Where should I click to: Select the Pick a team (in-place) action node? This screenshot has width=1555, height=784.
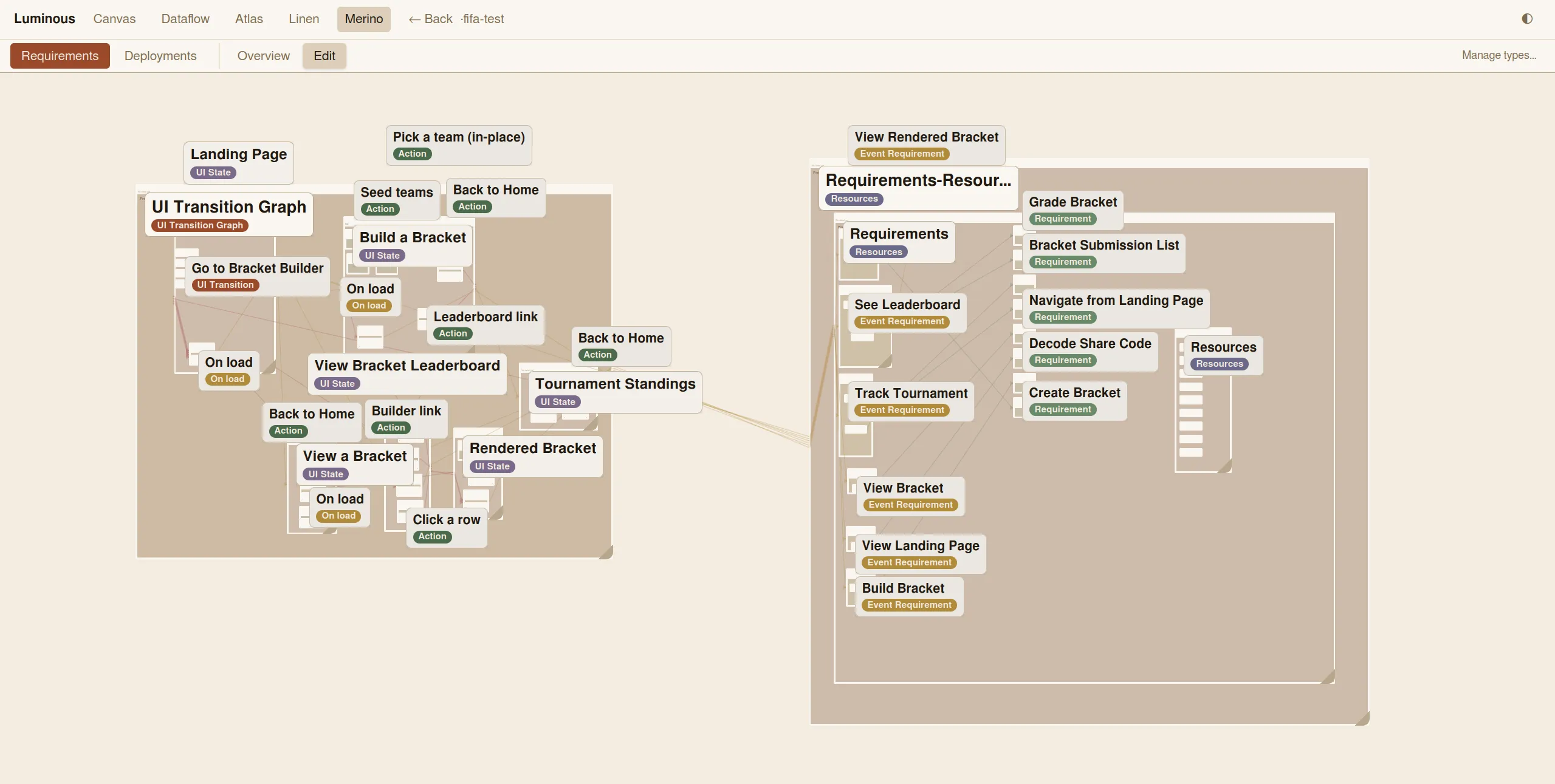[459, 145]
